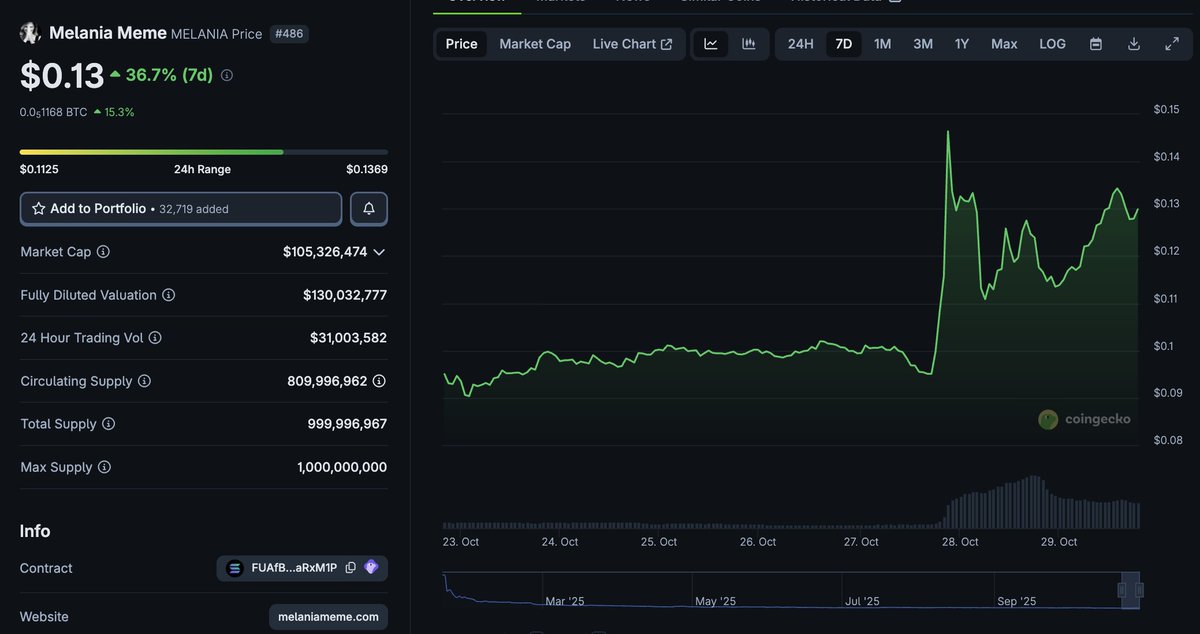Viewport: 1200px width, 634px height.
Task: Select the Max time range
Action: [1004, 44]
